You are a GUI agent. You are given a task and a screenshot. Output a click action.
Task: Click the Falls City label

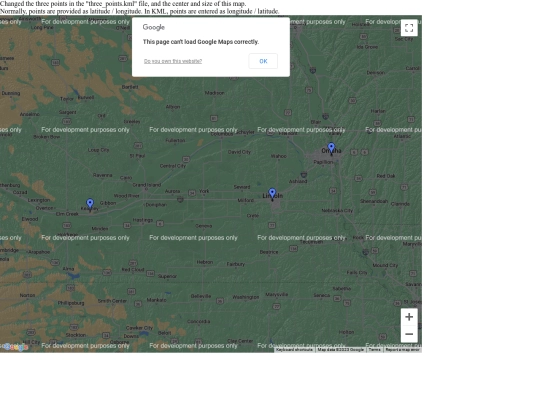click(357, 272)
